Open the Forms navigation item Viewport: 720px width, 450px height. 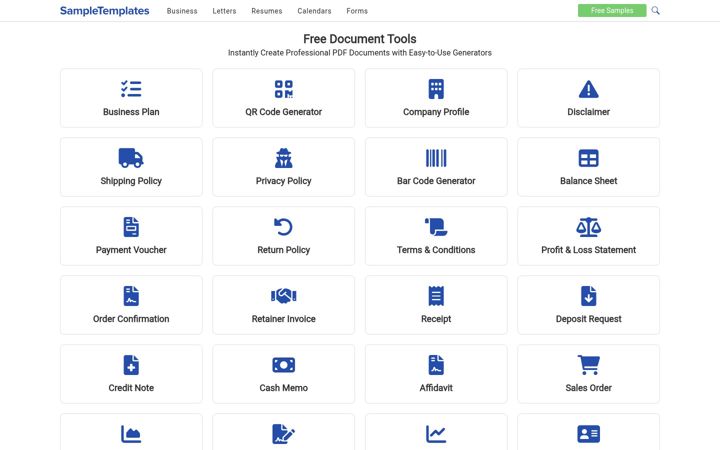(x=357, y=11)
